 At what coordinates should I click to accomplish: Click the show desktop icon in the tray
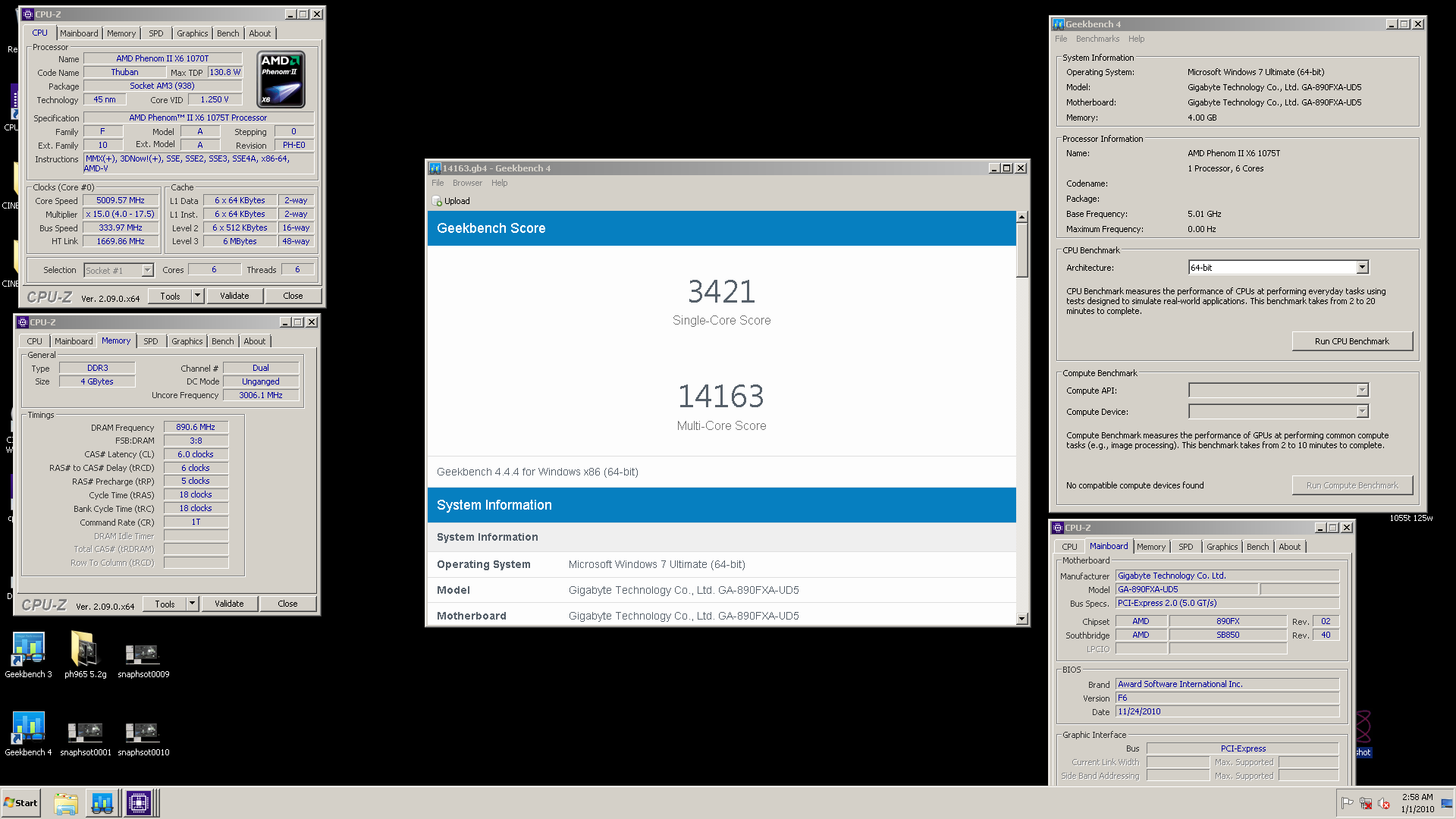coord(1447,803)
